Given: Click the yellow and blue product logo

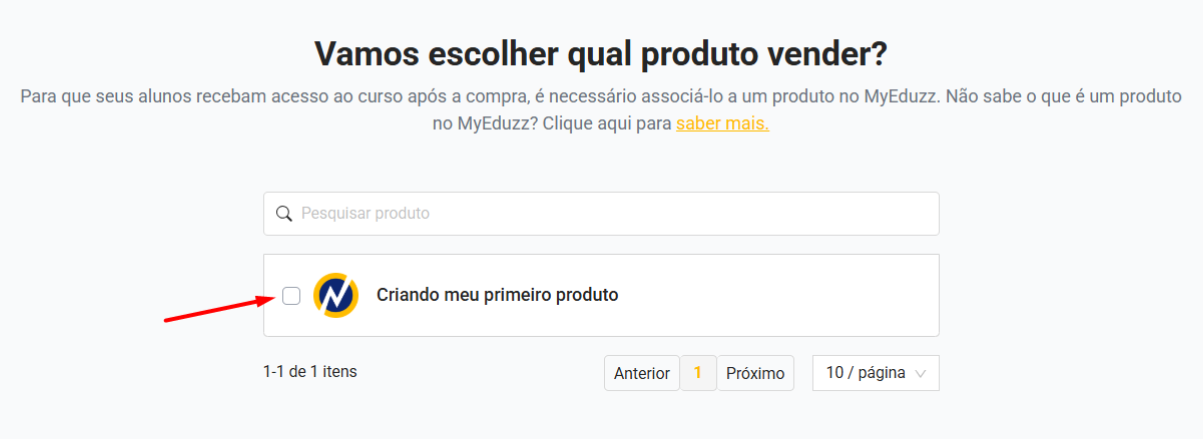Looking at the screenshot, I should click(x=336, y=295).
